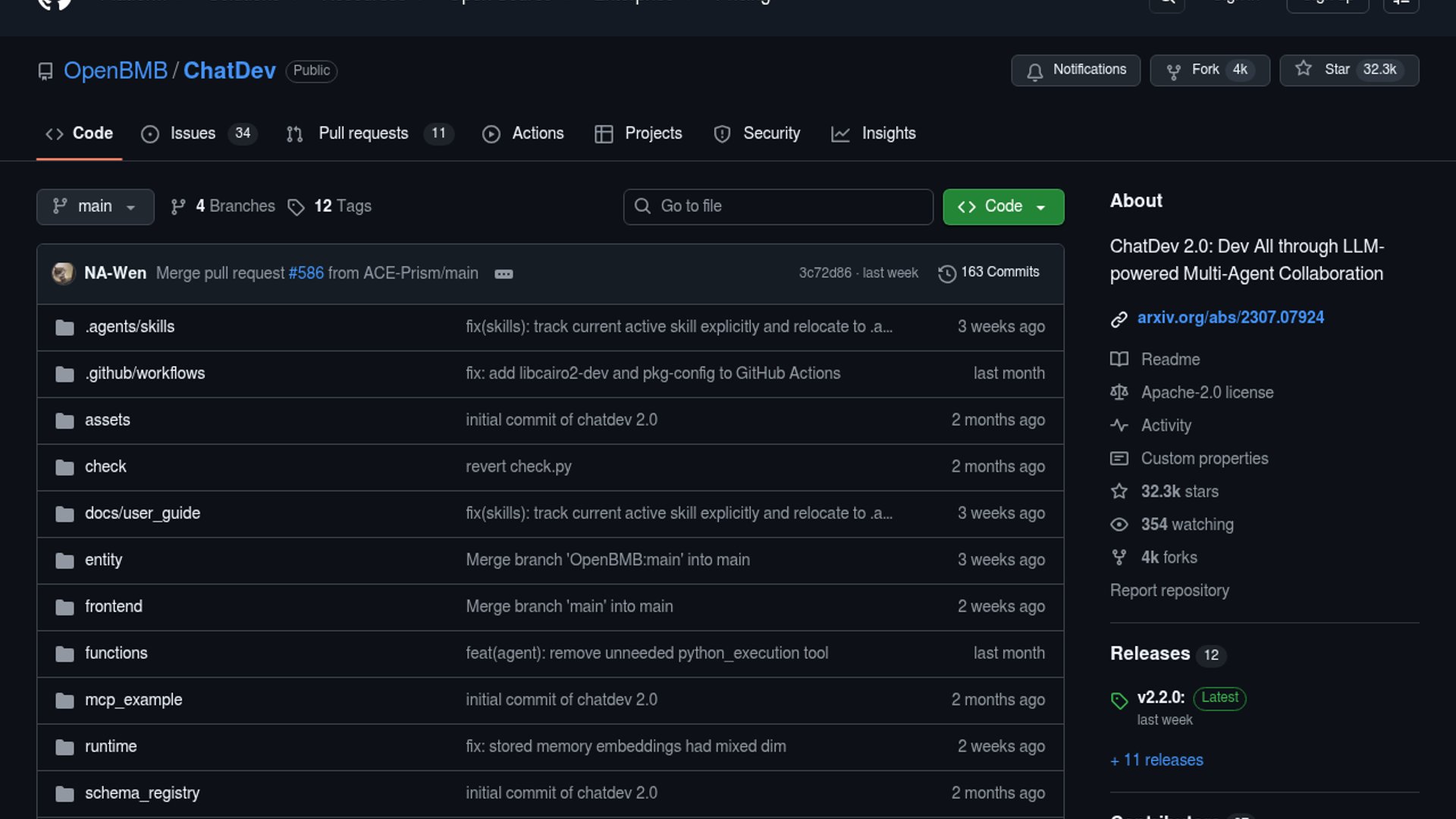Expand the green Code dropdown
This screenshot has height=819, width=1456.
(1003, 206)
